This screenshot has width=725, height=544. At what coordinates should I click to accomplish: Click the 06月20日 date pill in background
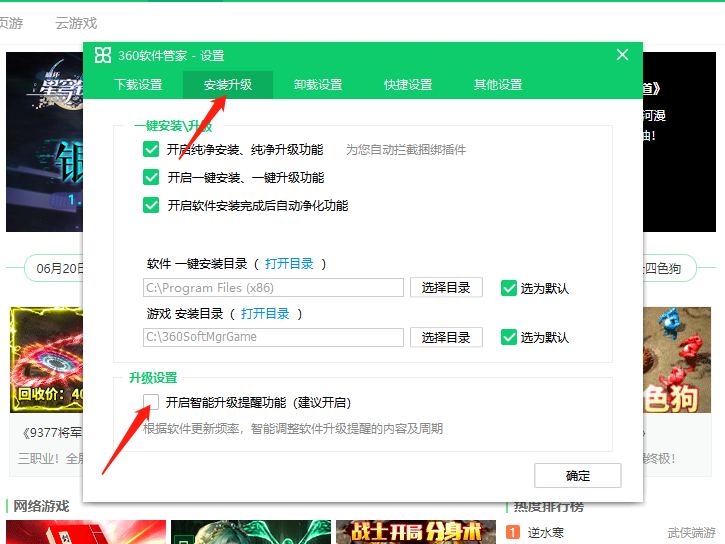(x=54, y=268)
